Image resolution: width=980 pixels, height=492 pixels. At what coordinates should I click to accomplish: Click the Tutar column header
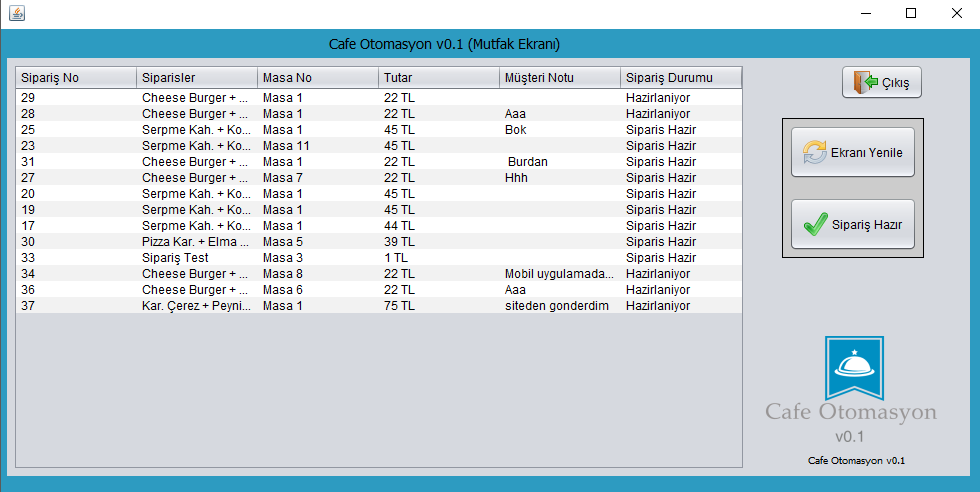pyautogui.click(x=438, y=78)
